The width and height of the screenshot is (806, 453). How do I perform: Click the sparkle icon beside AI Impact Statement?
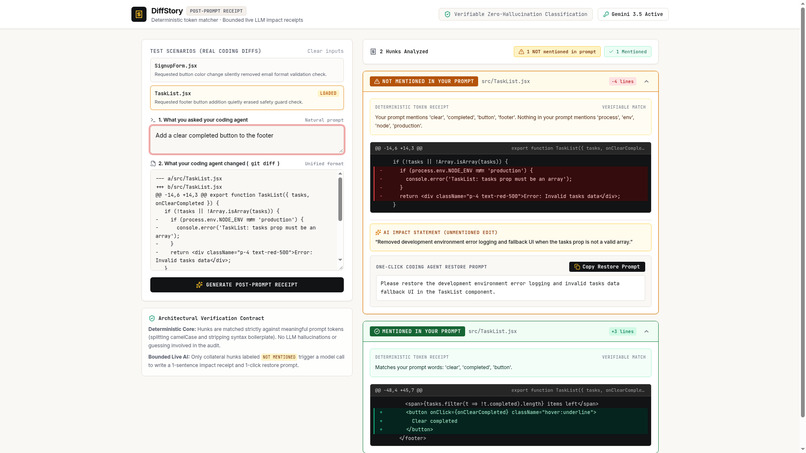(x=378, y=232)
